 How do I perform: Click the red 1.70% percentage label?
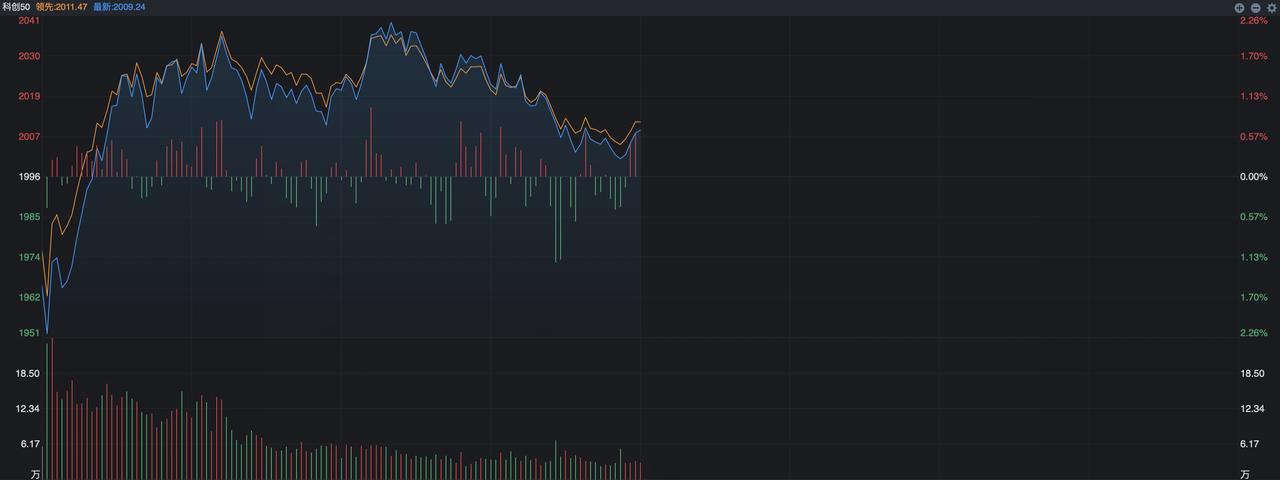[1254, 56]
